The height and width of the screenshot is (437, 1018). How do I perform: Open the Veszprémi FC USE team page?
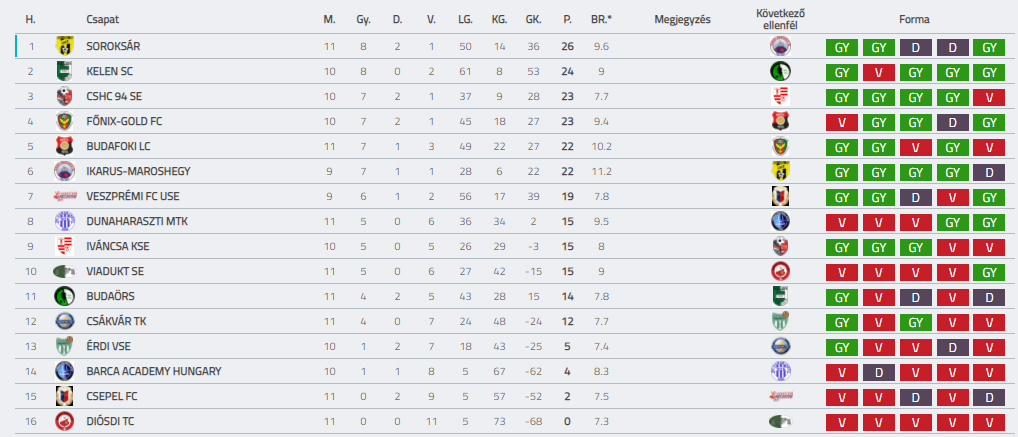coord(132,196)
